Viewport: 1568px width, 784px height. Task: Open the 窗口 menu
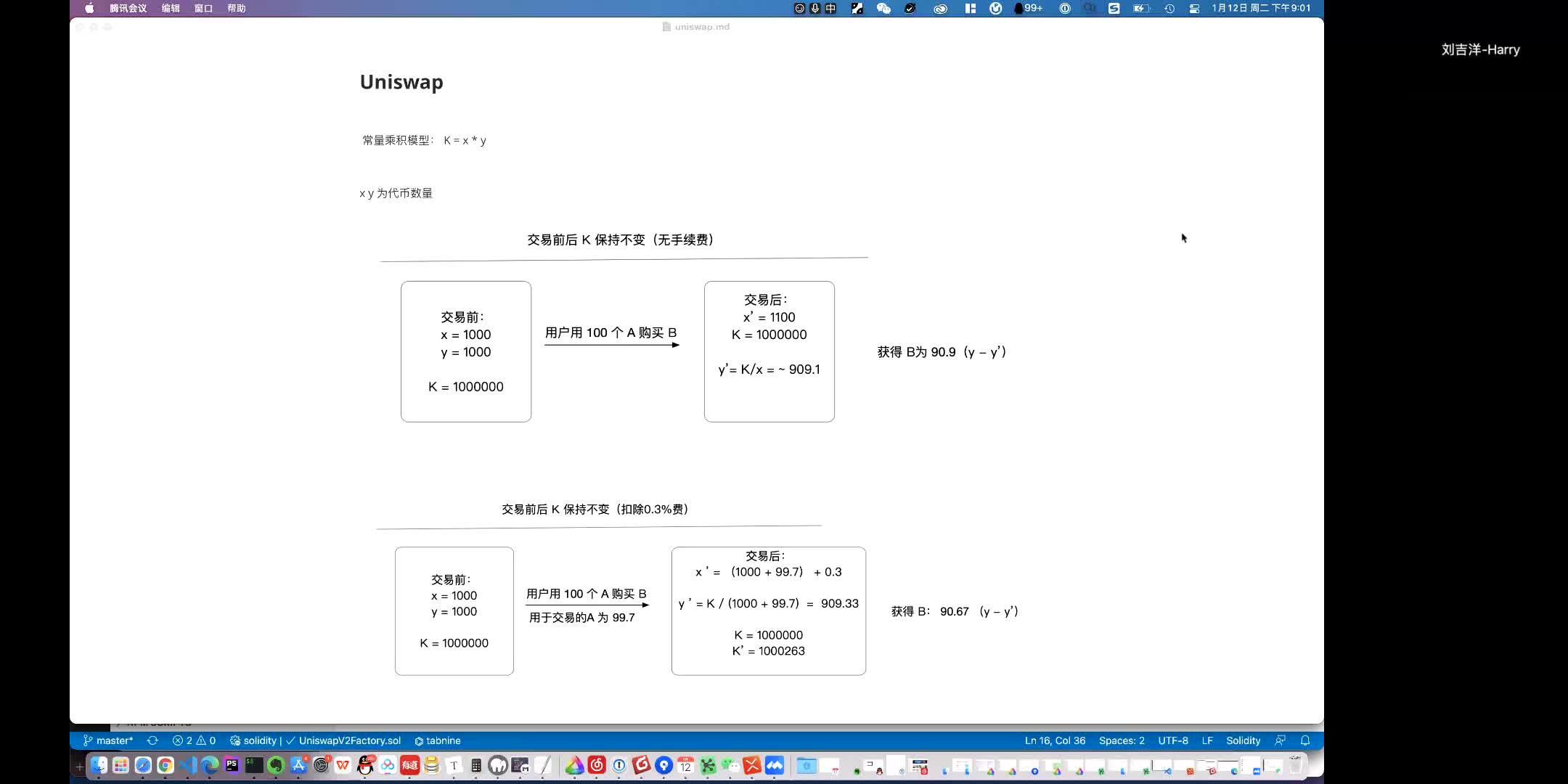tap(203, 9)
